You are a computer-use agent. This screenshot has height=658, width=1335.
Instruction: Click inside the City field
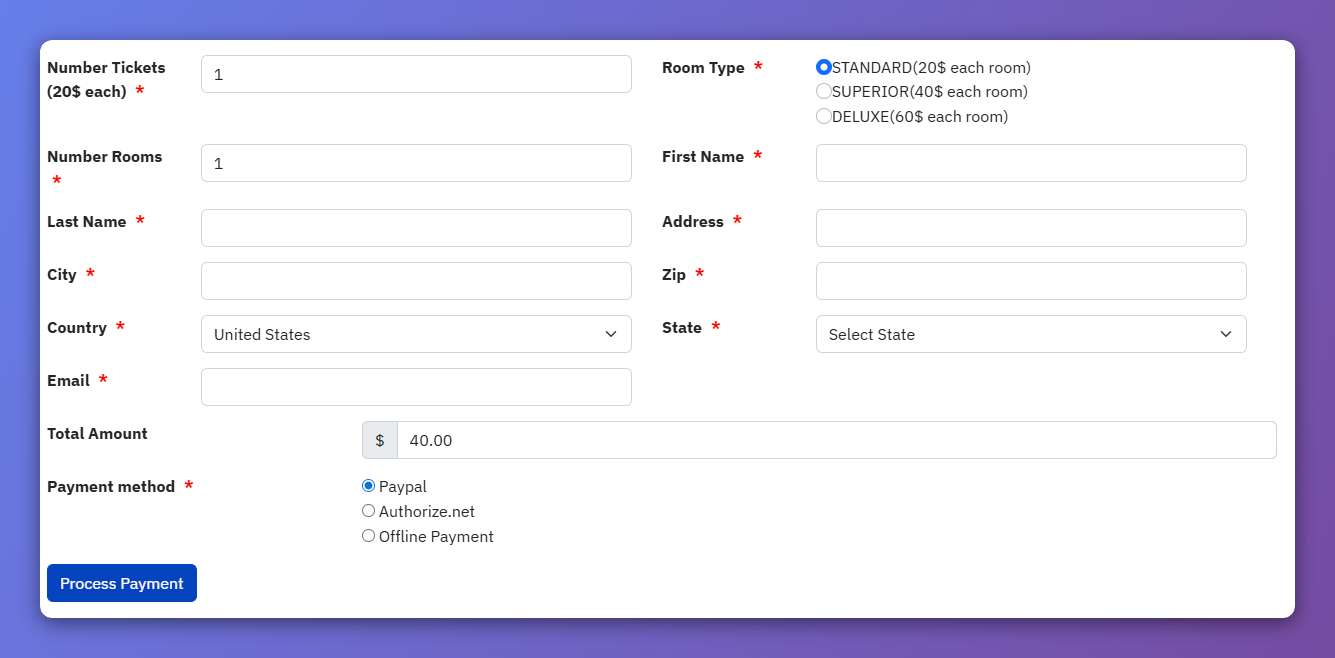(416, 281)
